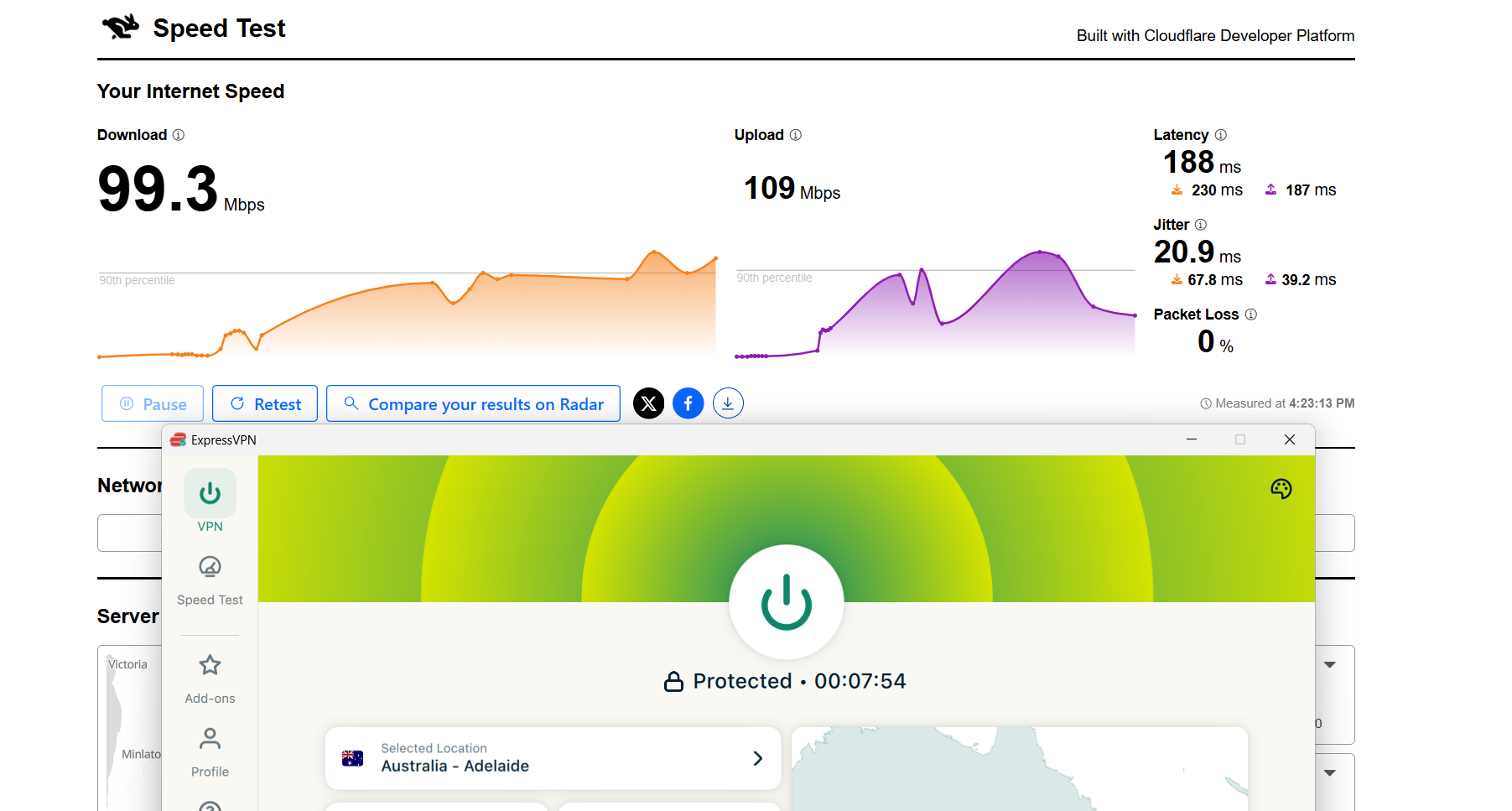Pause the running speed test
The image size is (1512, 811).
click(152, 403)
